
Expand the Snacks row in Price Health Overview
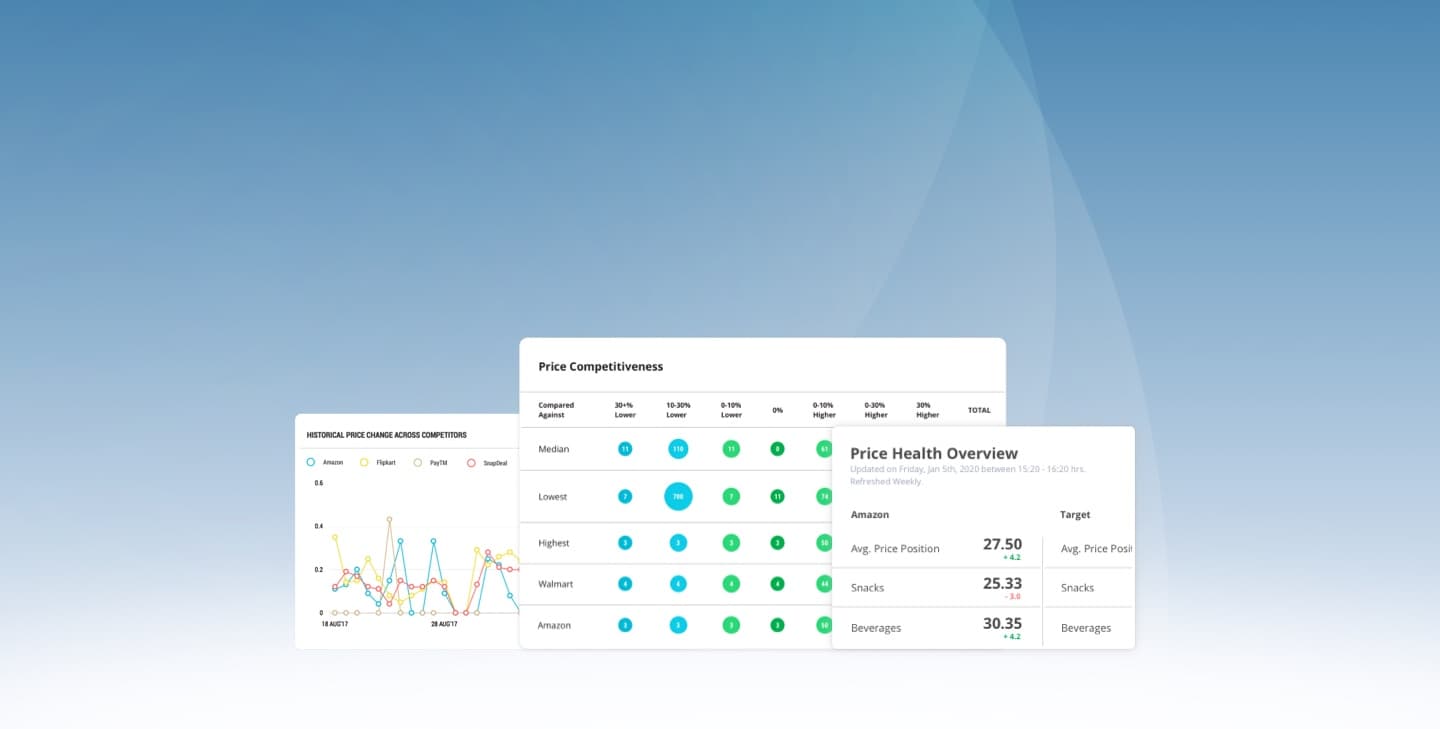tap(866, 588)
